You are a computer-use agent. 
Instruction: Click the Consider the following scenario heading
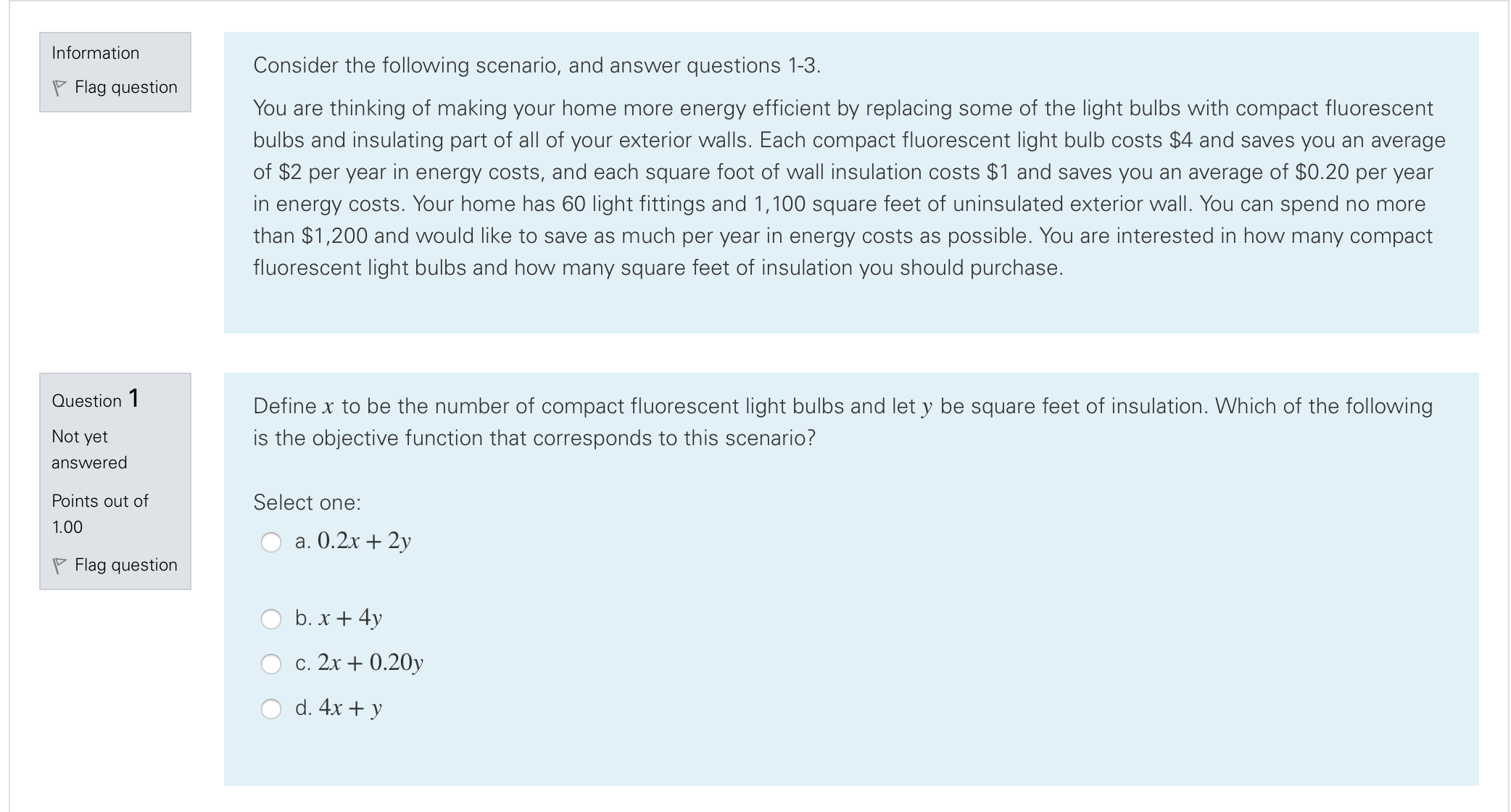tap(537, 65)
